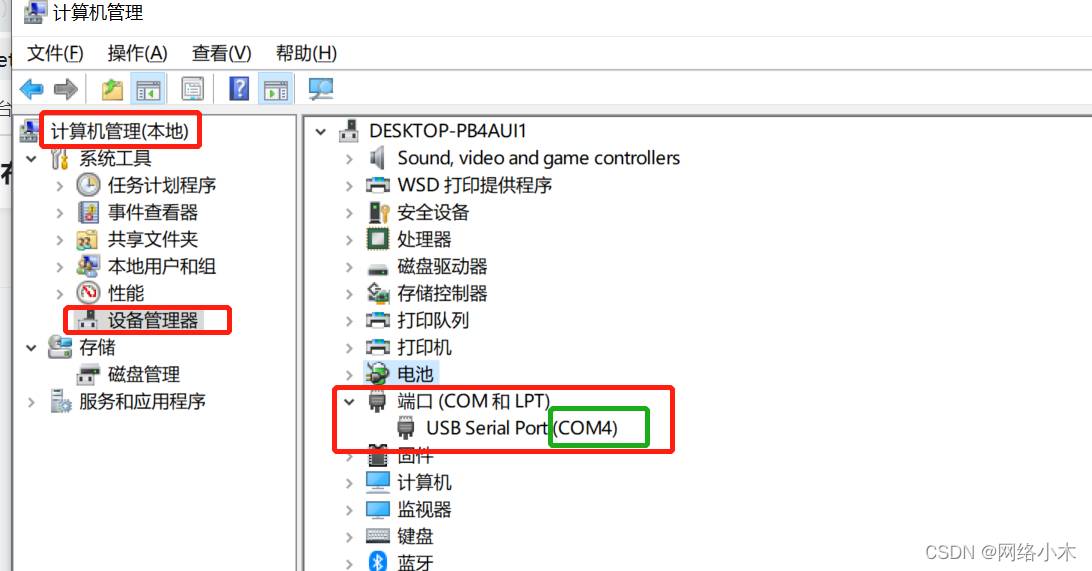Click the Properties toolbar icon

coord(192,89)
